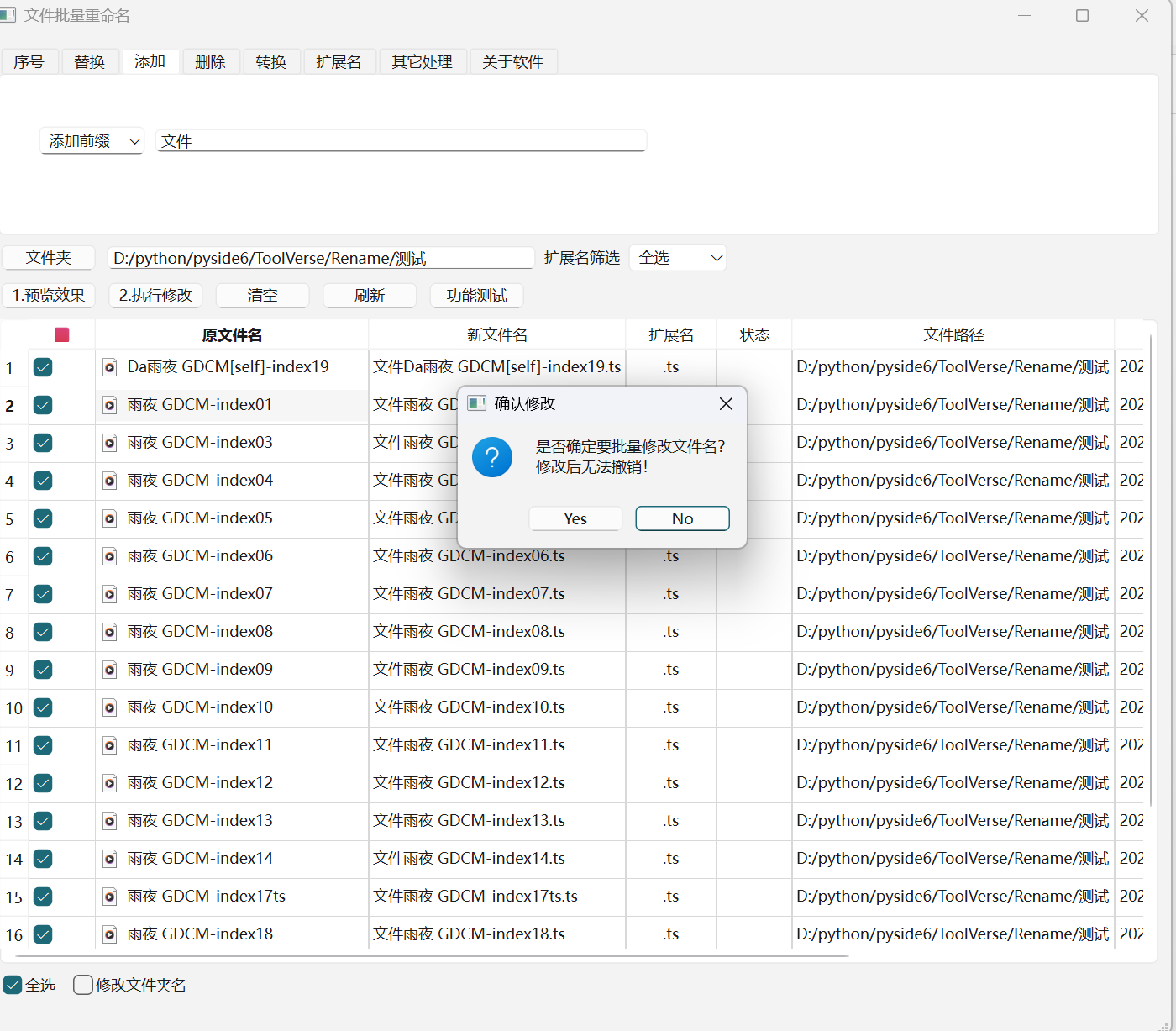Screen dimensions: 1176x1031
Task: Switch to the 替换 tab
Action: tap(89, 60)
